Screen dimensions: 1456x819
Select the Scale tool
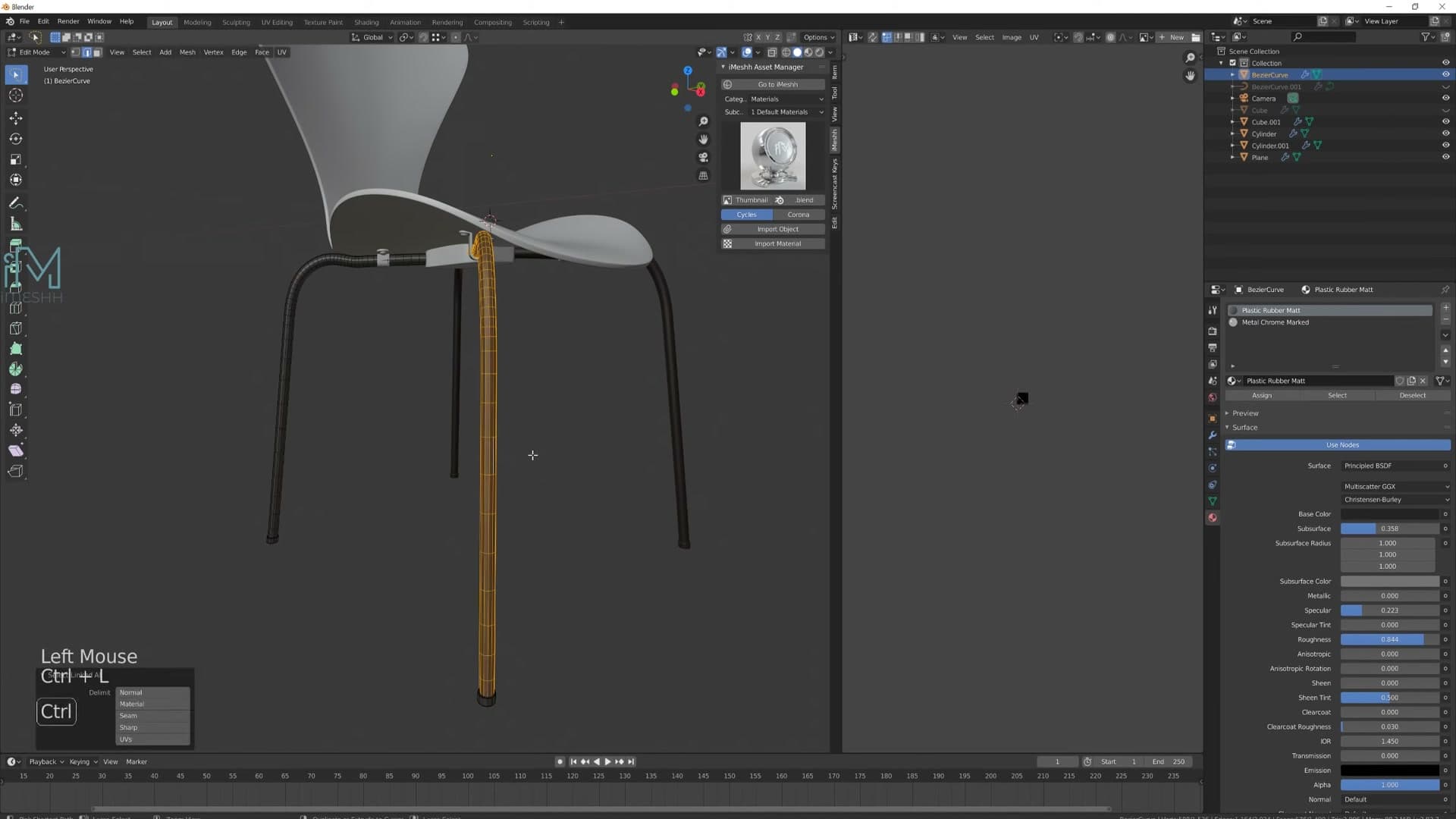coord(16,159)
